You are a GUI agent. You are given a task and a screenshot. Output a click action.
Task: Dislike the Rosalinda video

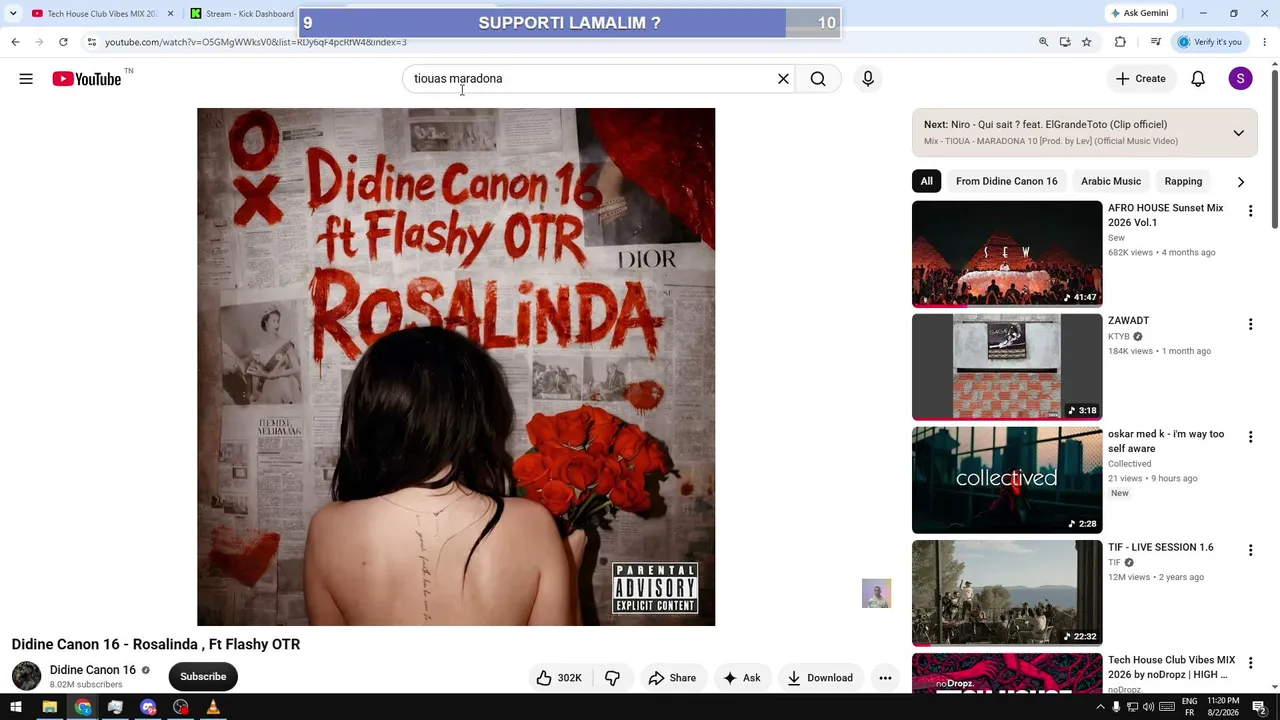tap(612, 678)
